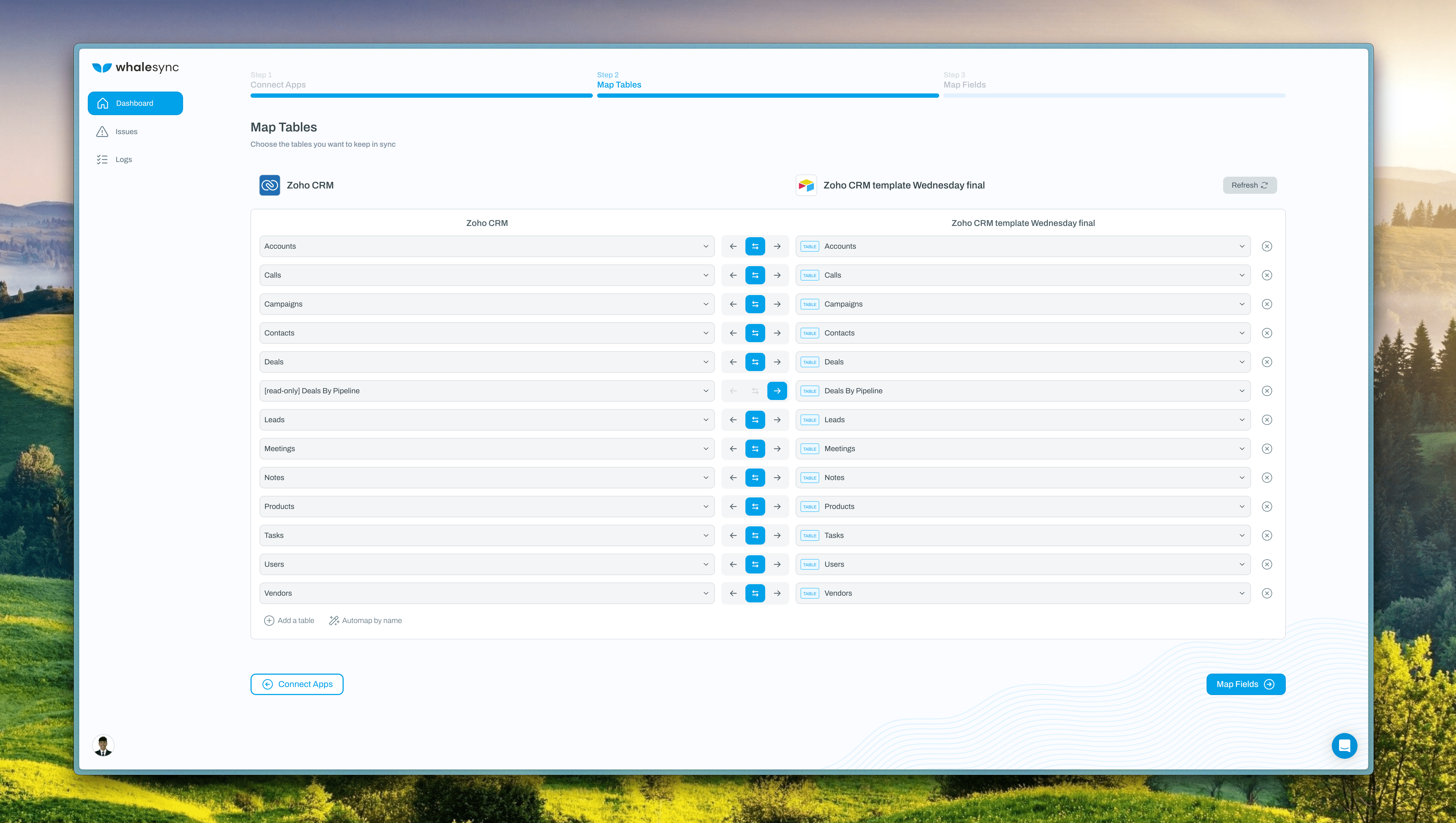This screenshot has width=1456, height=823.
Task: Select one-way right sync for Deals By Pipeline
Action: (777, 391)
